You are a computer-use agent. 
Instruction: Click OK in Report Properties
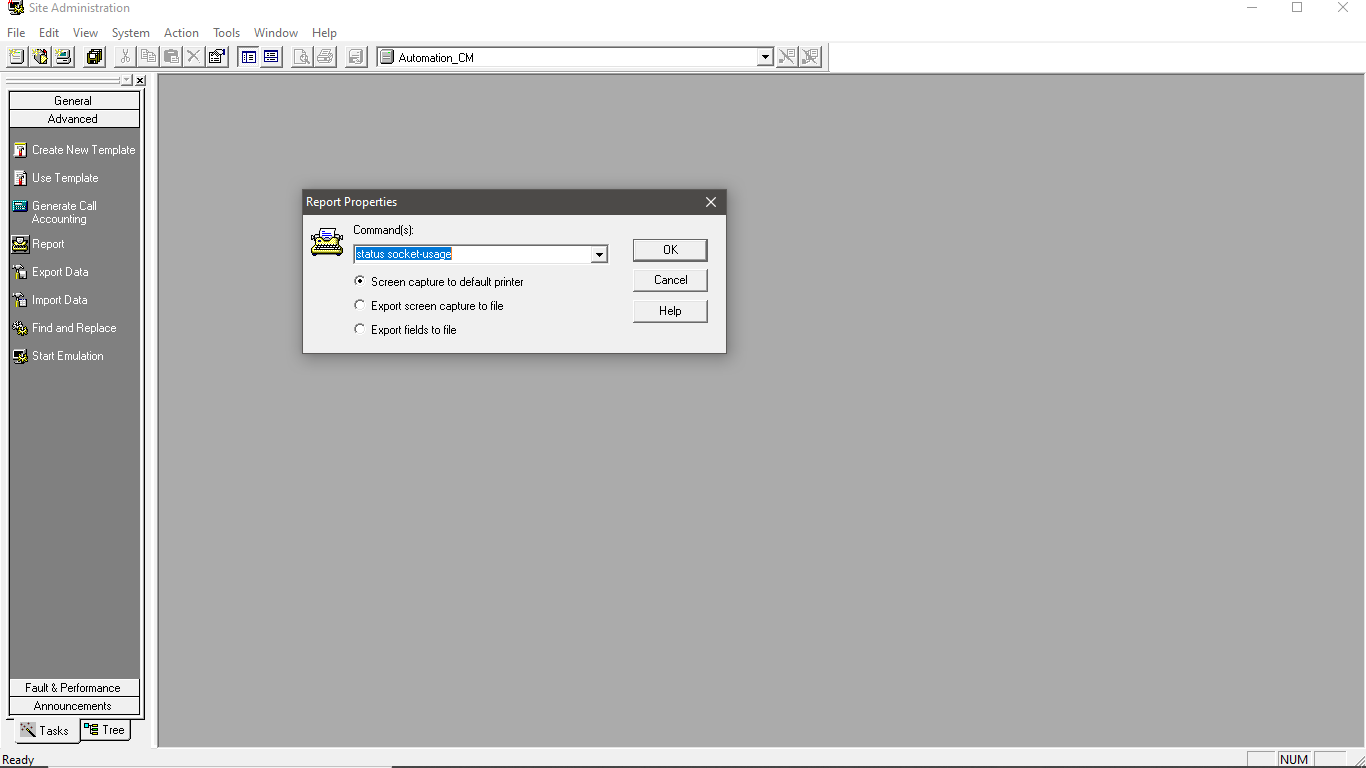(x=670, y=250)
